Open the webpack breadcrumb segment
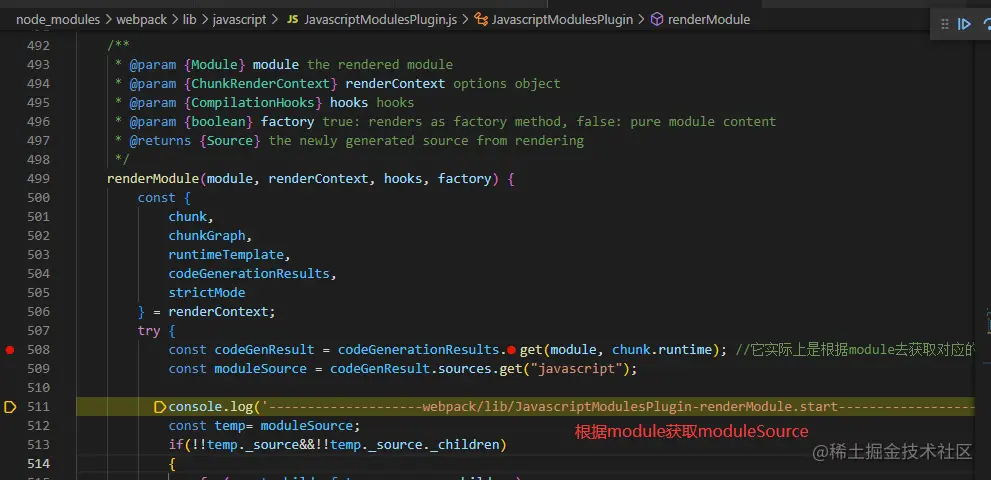 [142, 20]
